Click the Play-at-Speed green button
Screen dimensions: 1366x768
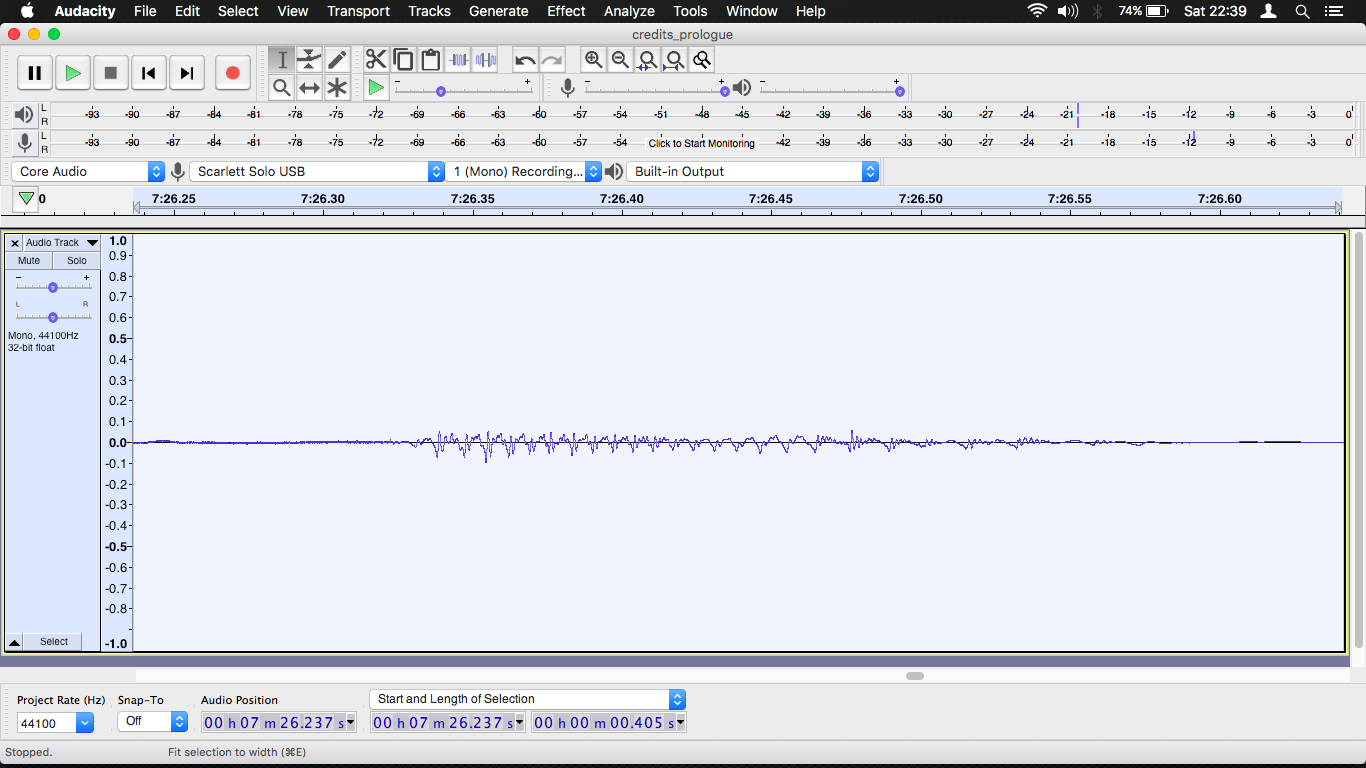376,88
